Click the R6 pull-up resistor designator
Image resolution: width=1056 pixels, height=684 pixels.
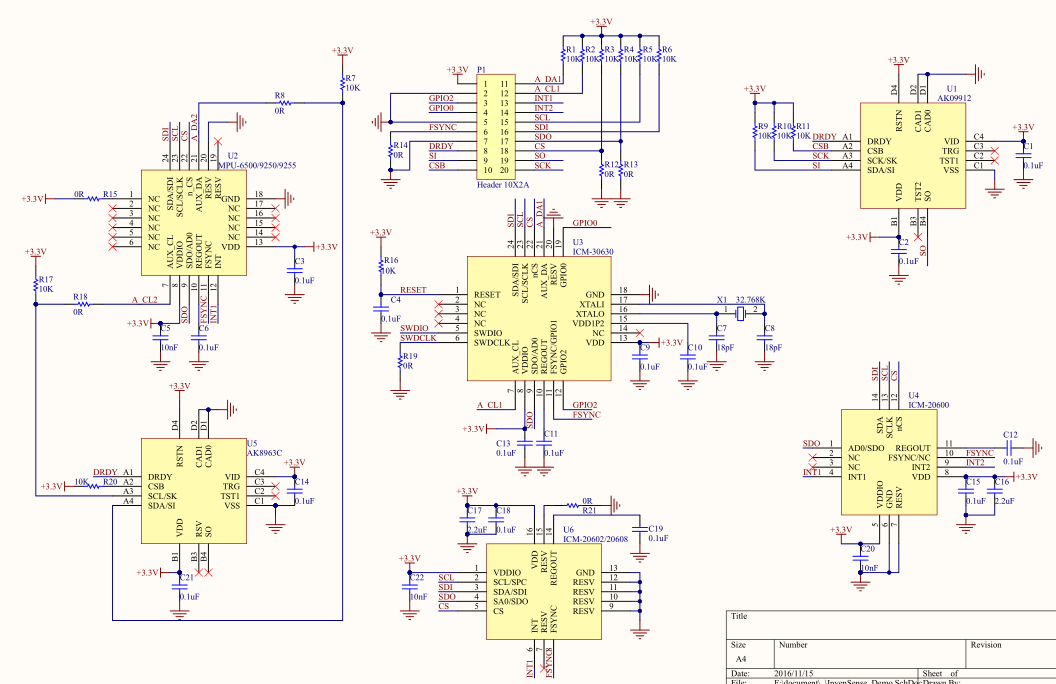pyautogui.click(x=667, y=49)
